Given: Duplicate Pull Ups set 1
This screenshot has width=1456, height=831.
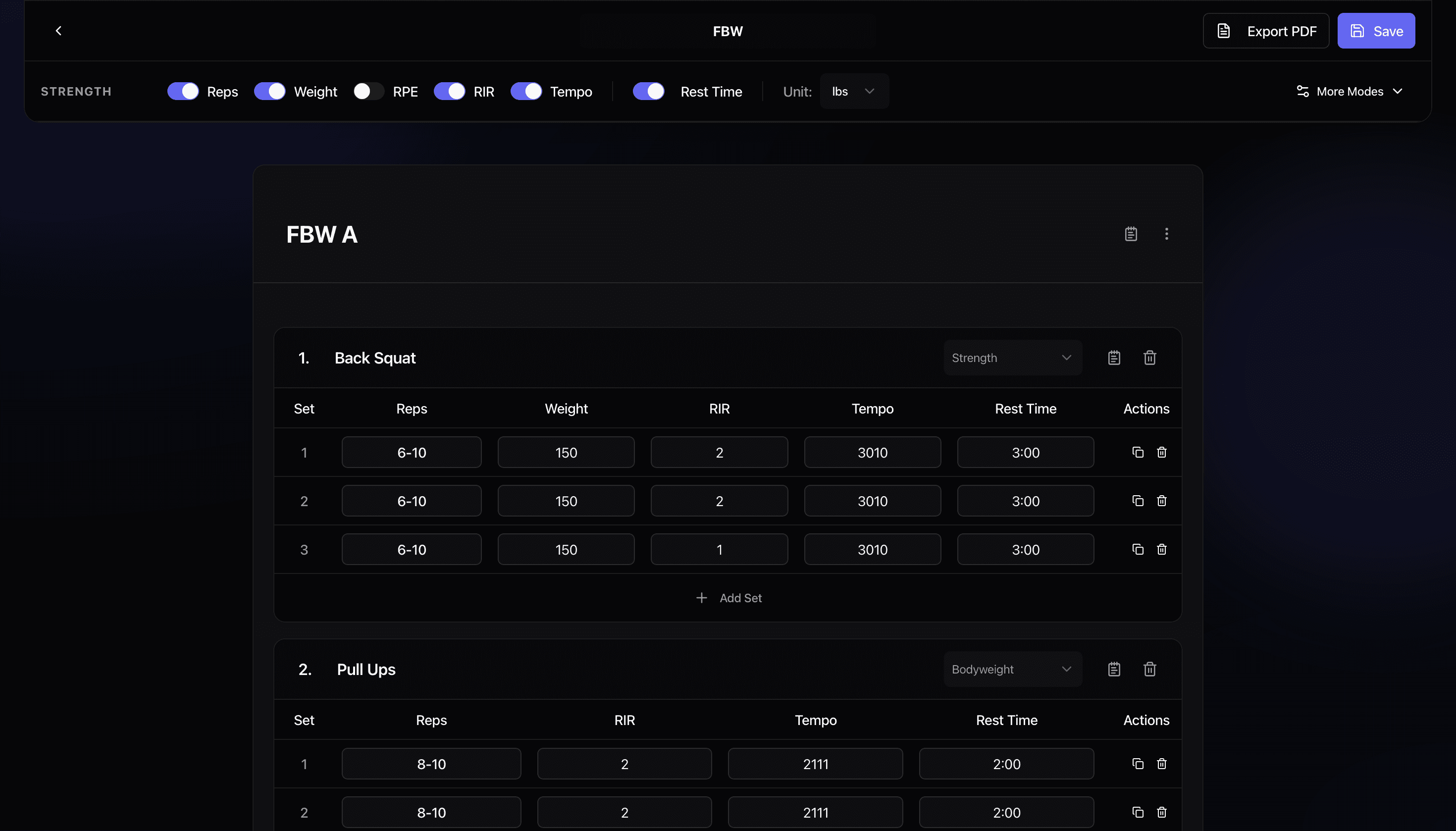Looking at the screenshot, I should click(1138, 764).
